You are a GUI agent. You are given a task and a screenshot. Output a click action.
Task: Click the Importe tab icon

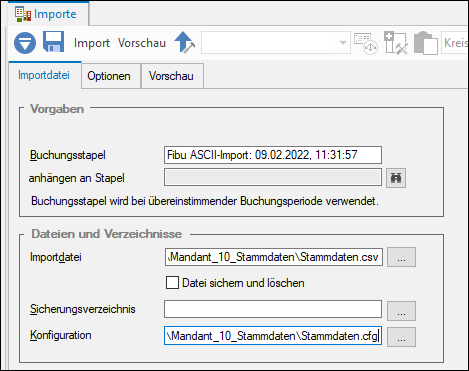pos(23,14)
